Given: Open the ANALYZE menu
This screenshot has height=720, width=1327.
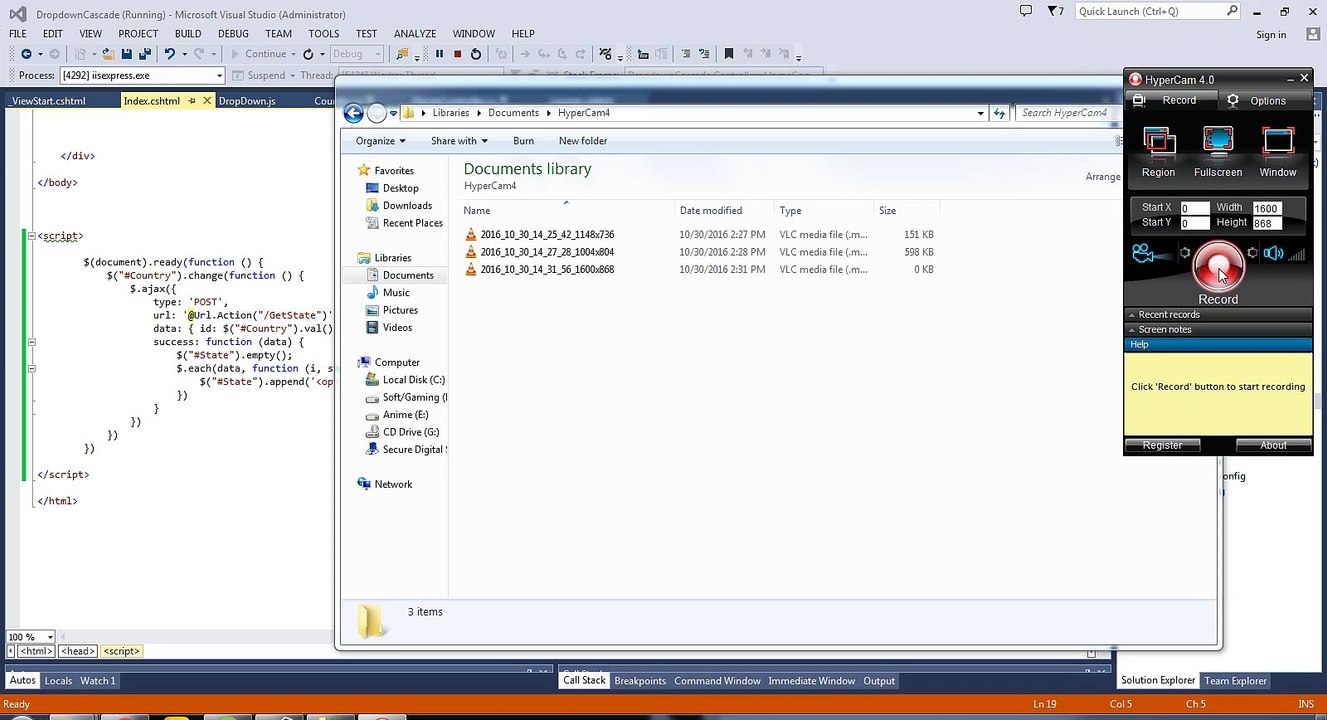Looking at the screenshot, I should point(415,33).
